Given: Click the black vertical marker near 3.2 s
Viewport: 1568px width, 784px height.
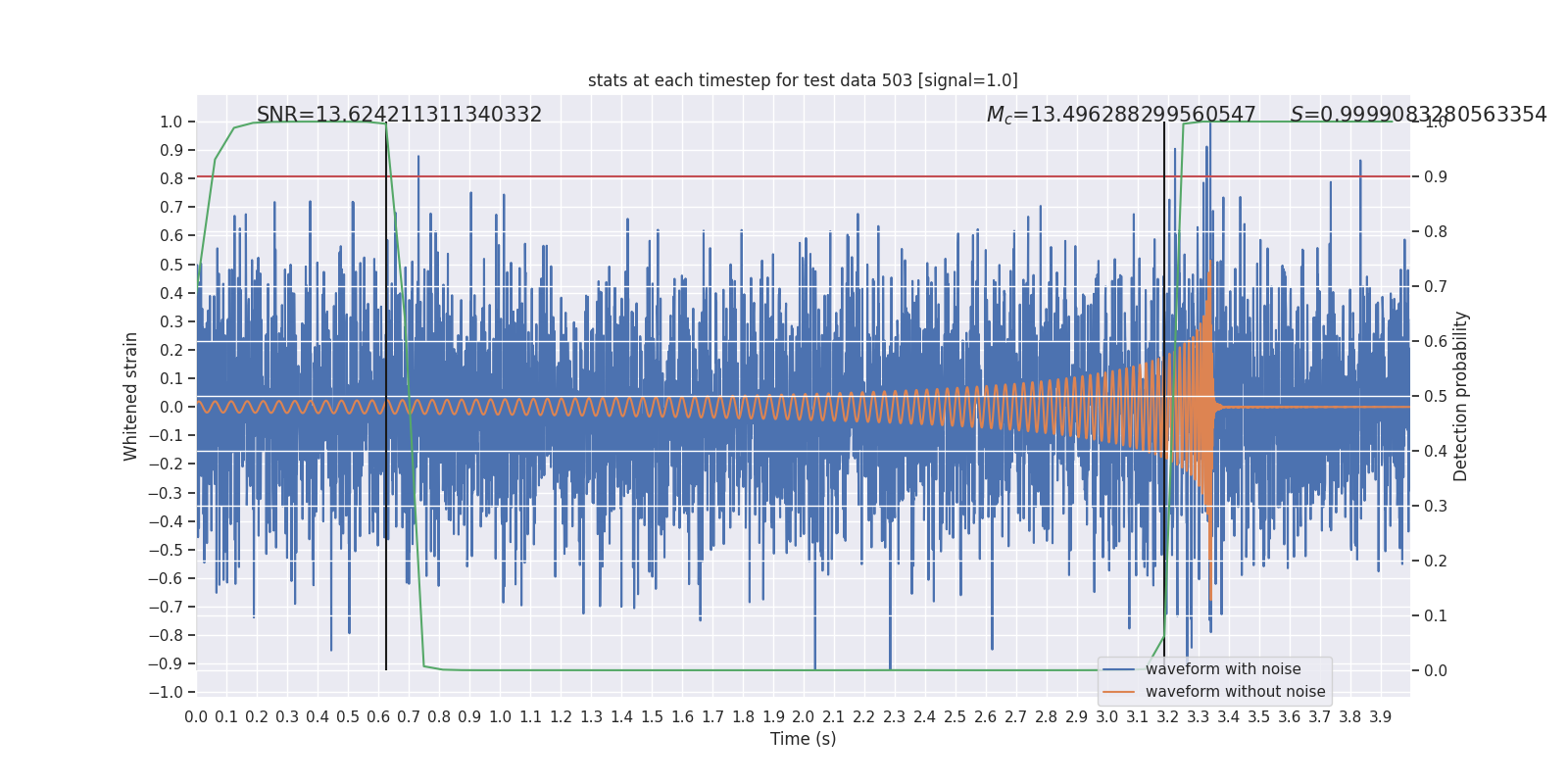Looking at the screenshot, I should pyautogui.click(x=1164, y=392).
